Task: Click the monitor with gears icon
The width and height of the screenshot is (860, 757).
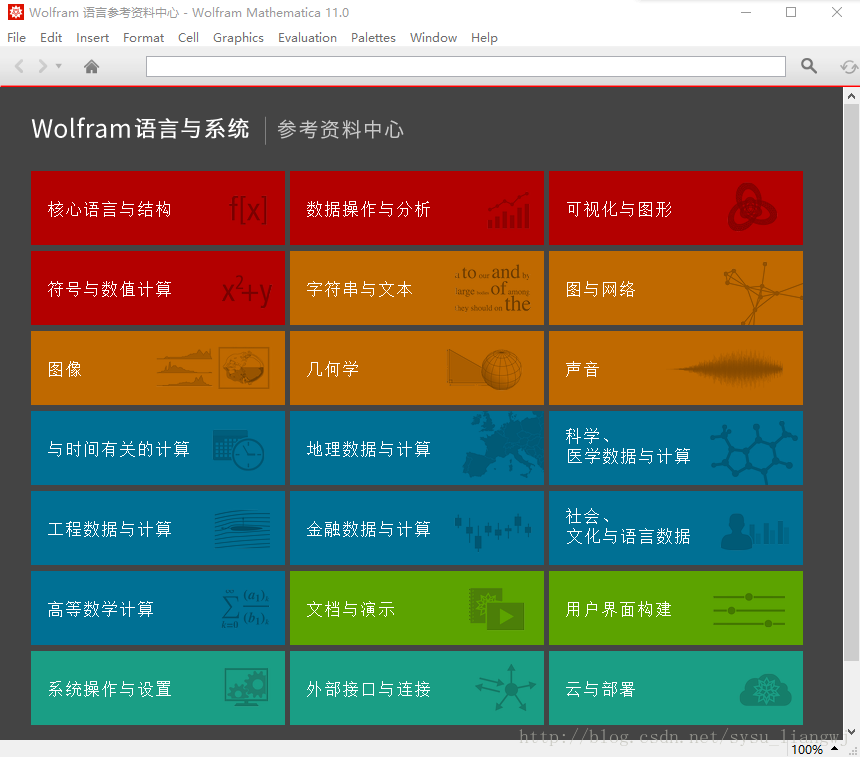Action: coord(246,687)
